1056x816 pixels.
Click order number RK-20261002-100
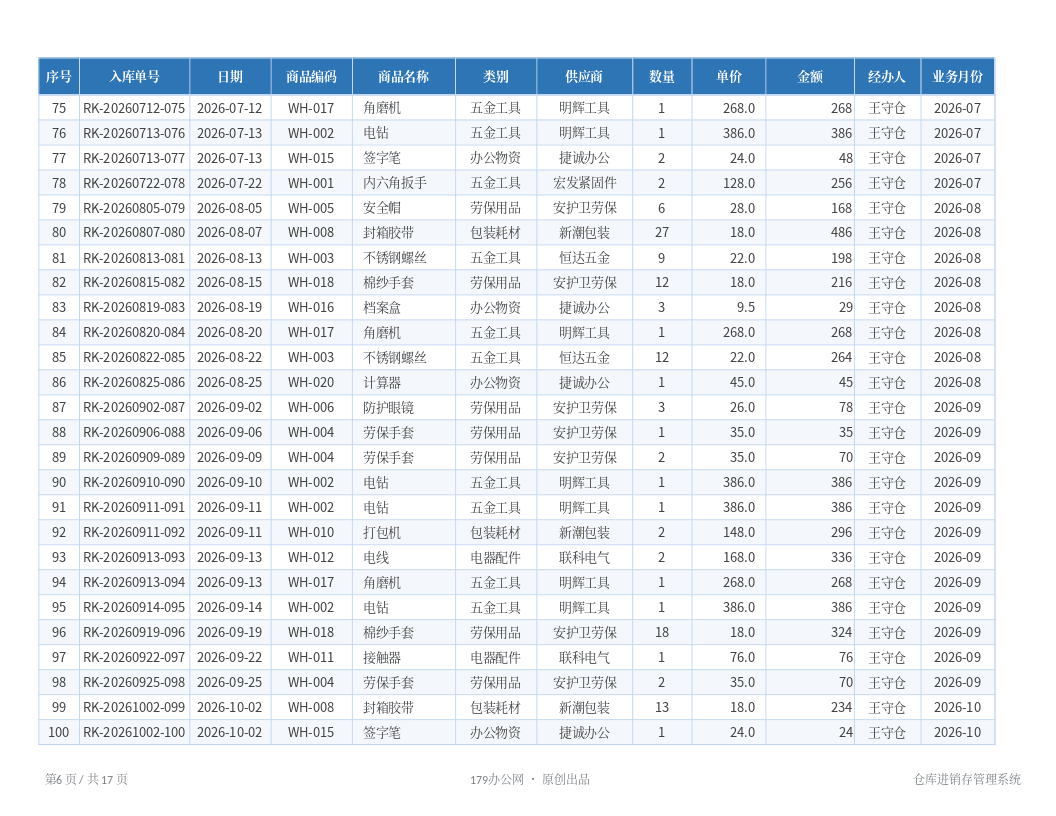pos(134,733)
